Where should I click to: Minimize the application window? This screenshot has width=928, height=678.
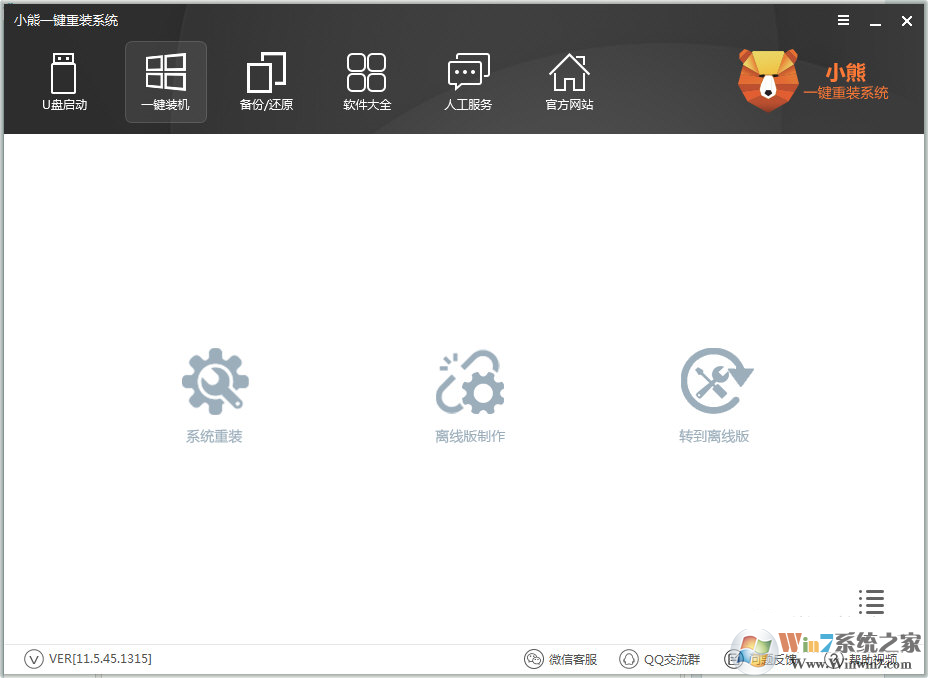(x=875, y=20)
